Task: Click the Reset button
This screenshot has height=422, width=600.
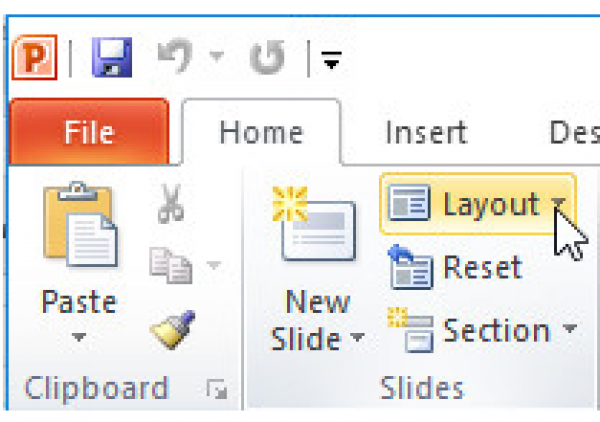Action: 455,268
